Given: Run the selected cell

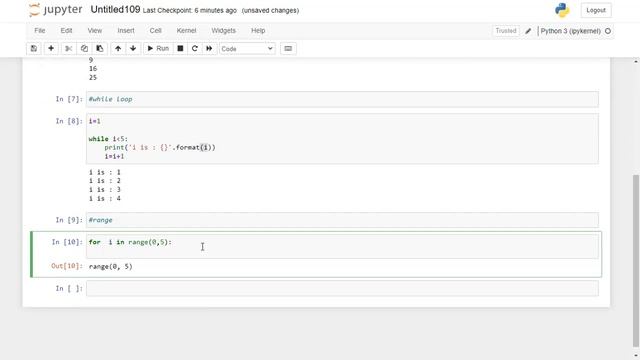Looking at the screenshot, I should tap(158, 49).
